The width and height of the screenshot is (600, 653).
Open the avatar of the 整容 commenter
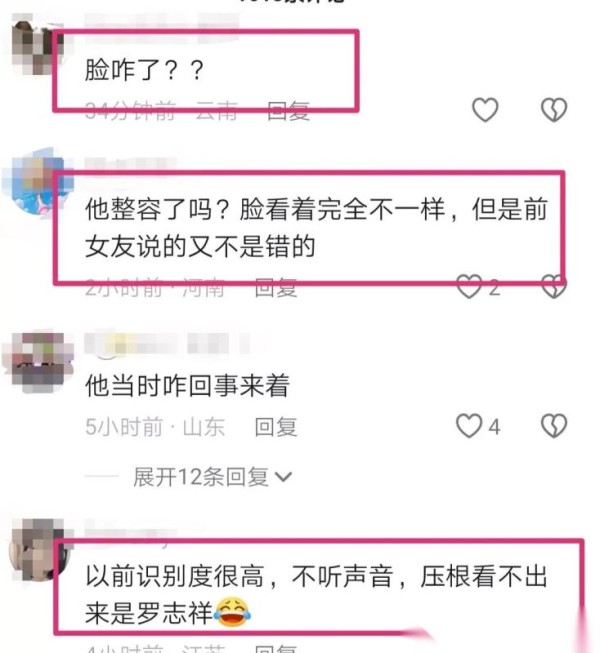tap(37, 182)
